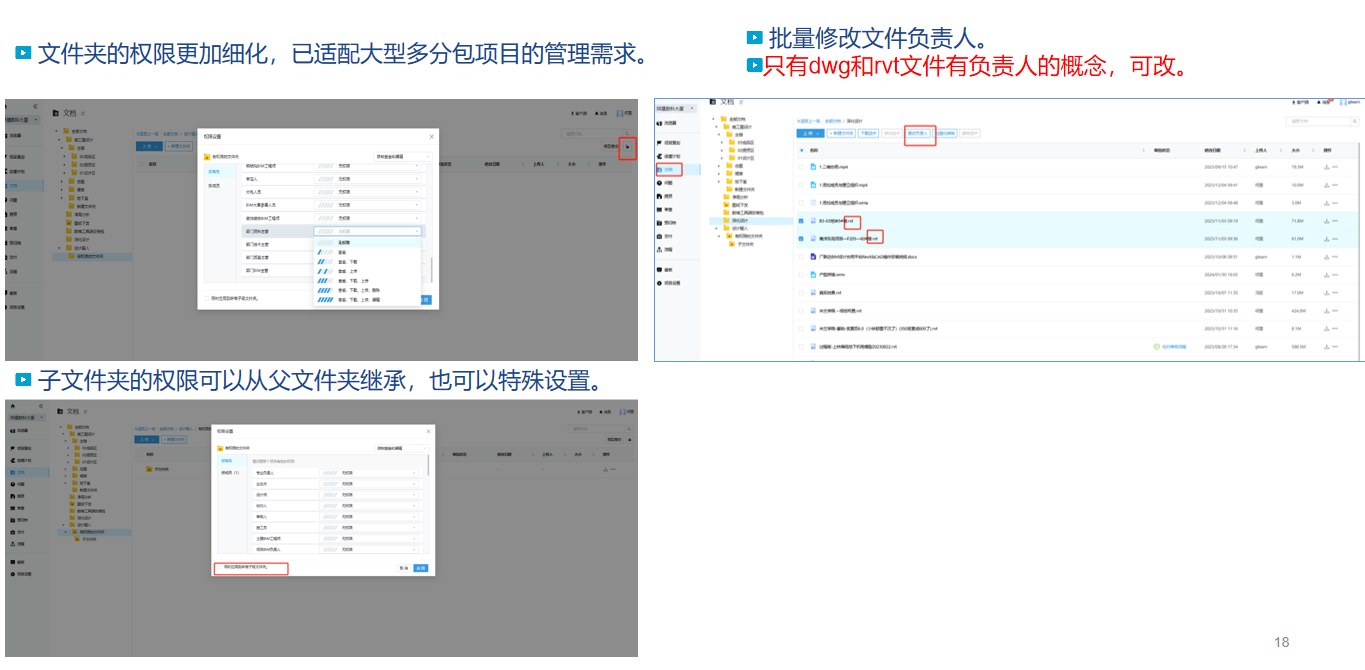This screenshot has width=1365, height=670.
Task: Click the search magnifier icon in the right screenshot
Action: (1355, 121)
